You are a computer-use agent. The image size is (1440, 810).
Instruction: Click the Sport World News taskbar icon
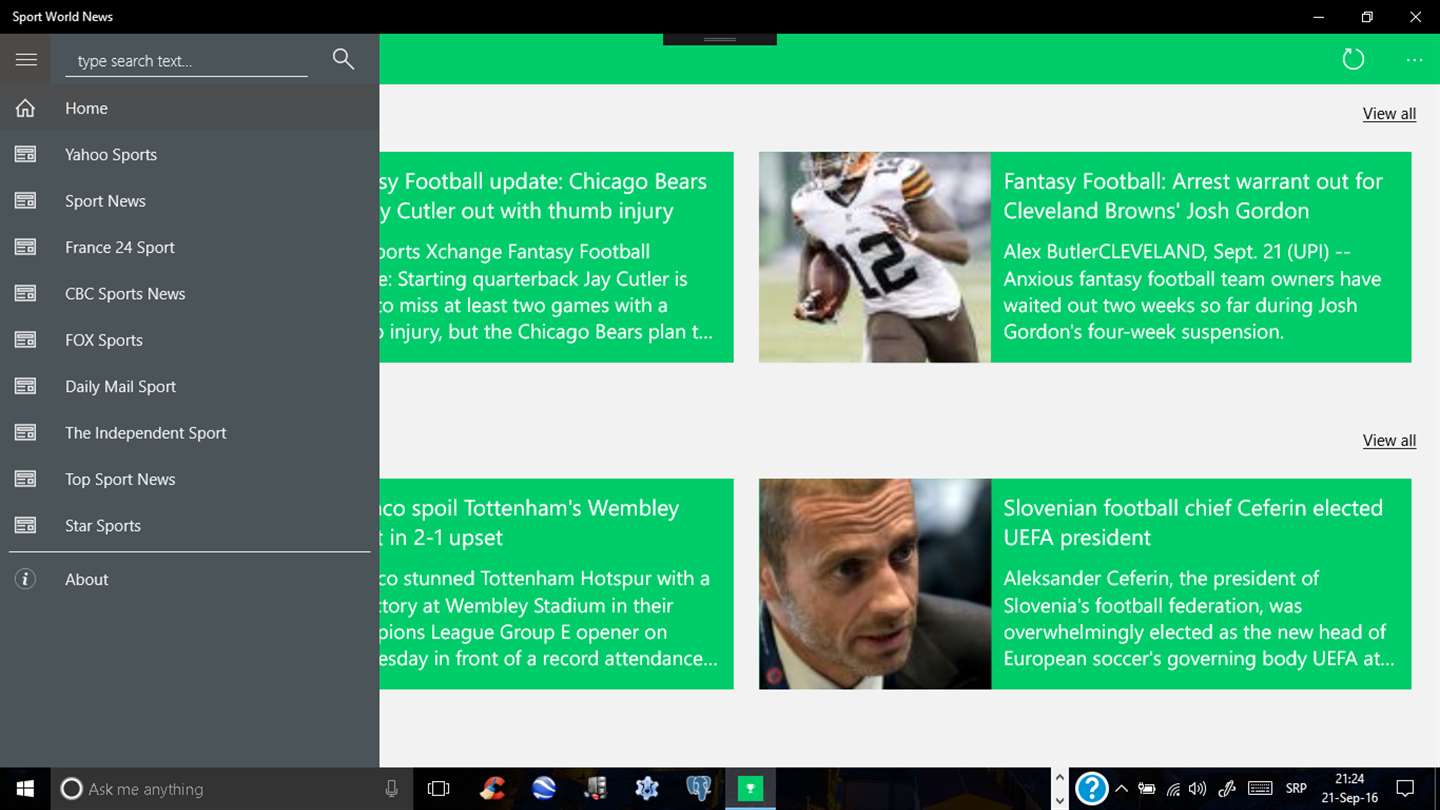point(750,789)
